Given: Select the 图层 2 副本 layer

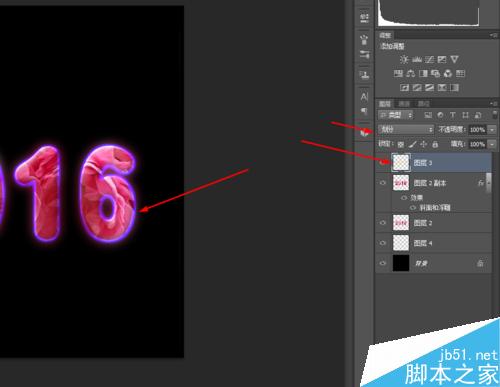Looking at the screenshot, I should [x=432, y=183].
